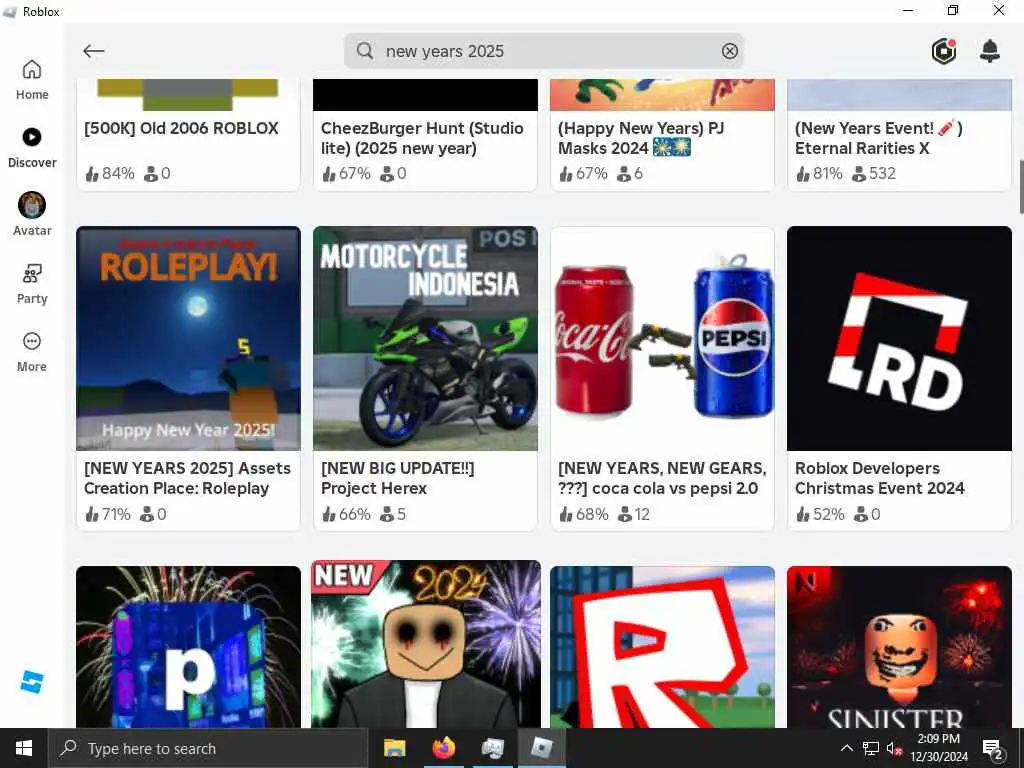
Task: Click the 52% rating on Roblox Developers Christmas Event
Action: pos(820,515)
